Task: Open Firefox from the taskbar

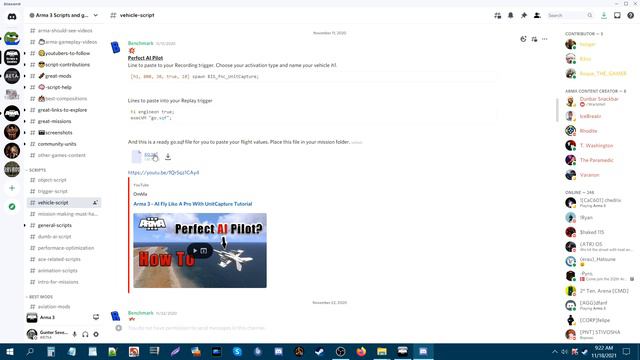Action: [x=361, y=351]
